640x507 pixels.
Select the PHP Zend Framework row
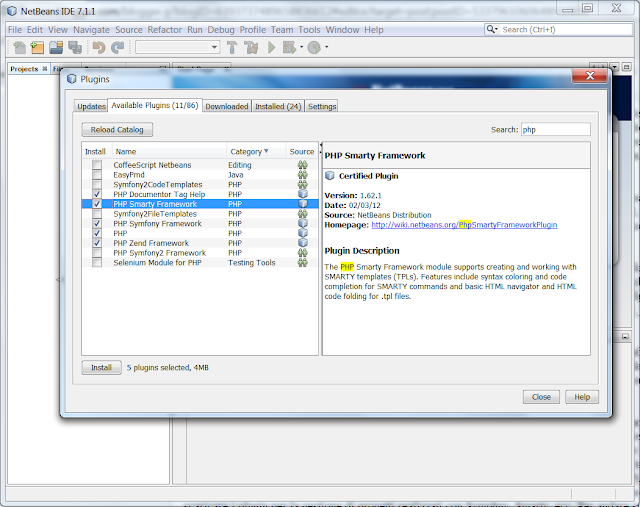(200, 243)
